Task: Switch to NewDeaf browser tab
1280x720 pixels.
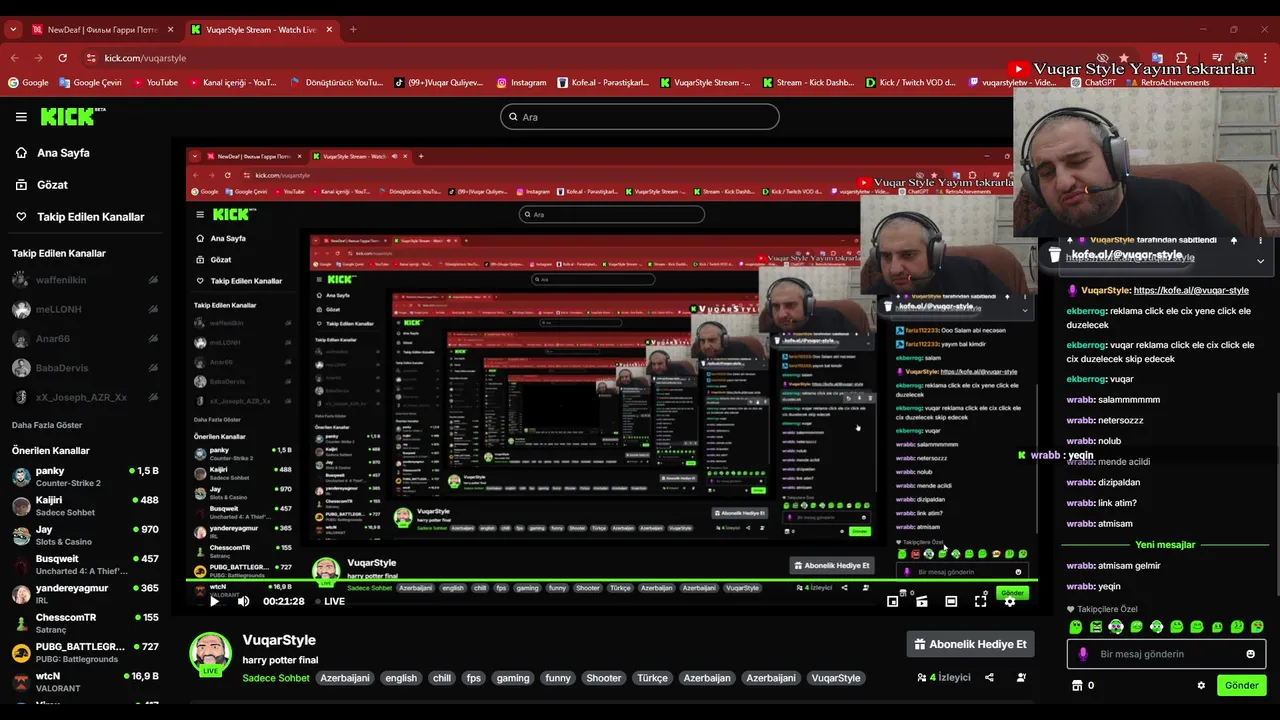Action: 101,30
